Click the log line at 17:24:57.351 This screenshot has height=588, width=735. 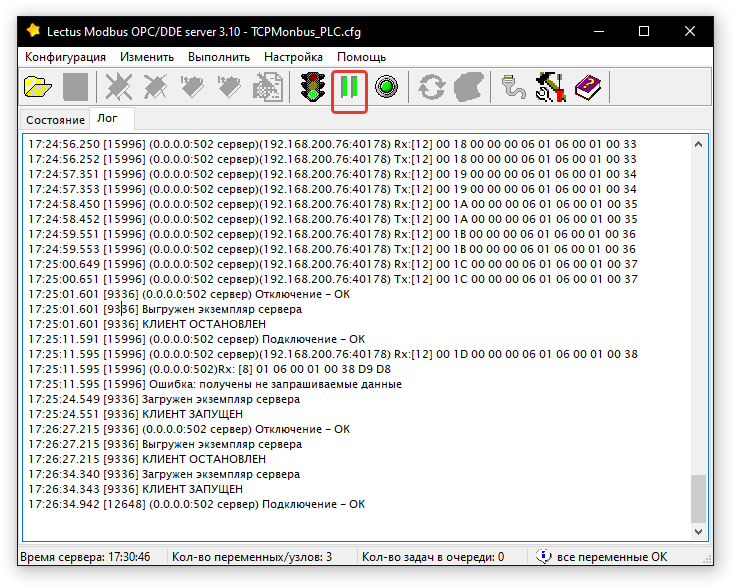click(x=332, y=174)
